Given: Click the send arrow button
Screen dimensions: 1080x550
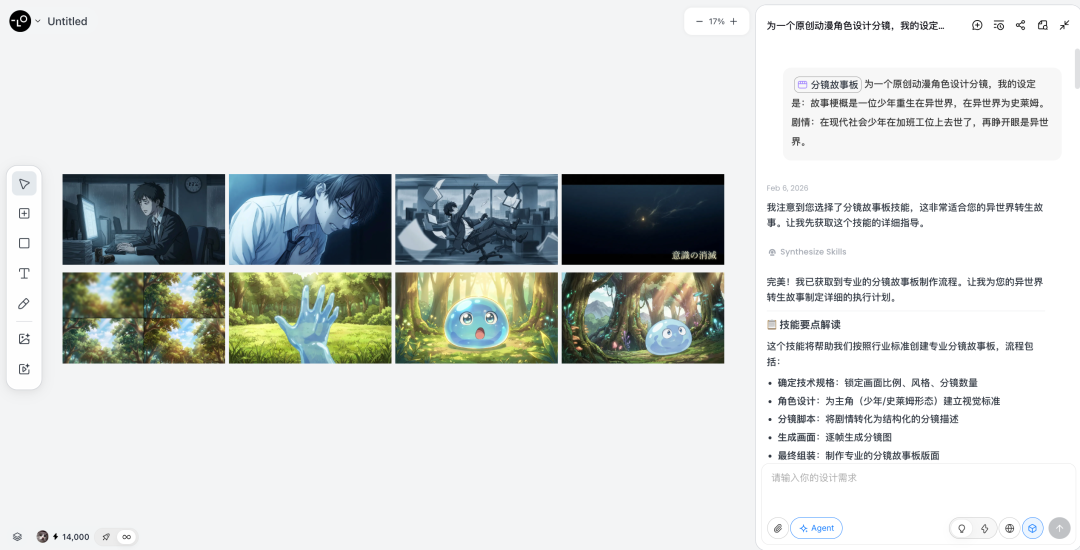Looking at the screenshot, I should pyautogui.click(x=1059, y=528).
